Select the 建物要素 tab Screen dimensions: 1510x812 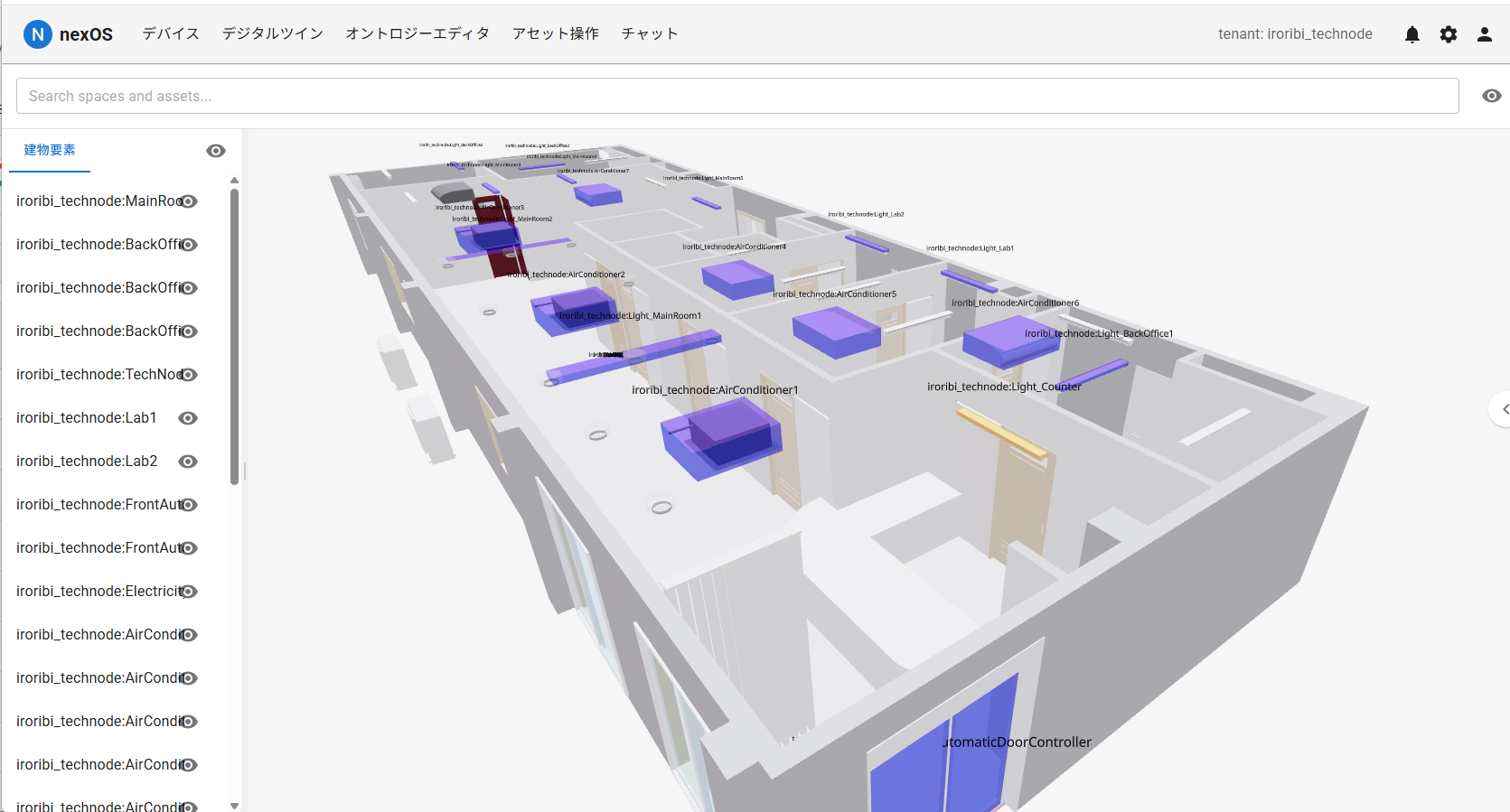50,150
